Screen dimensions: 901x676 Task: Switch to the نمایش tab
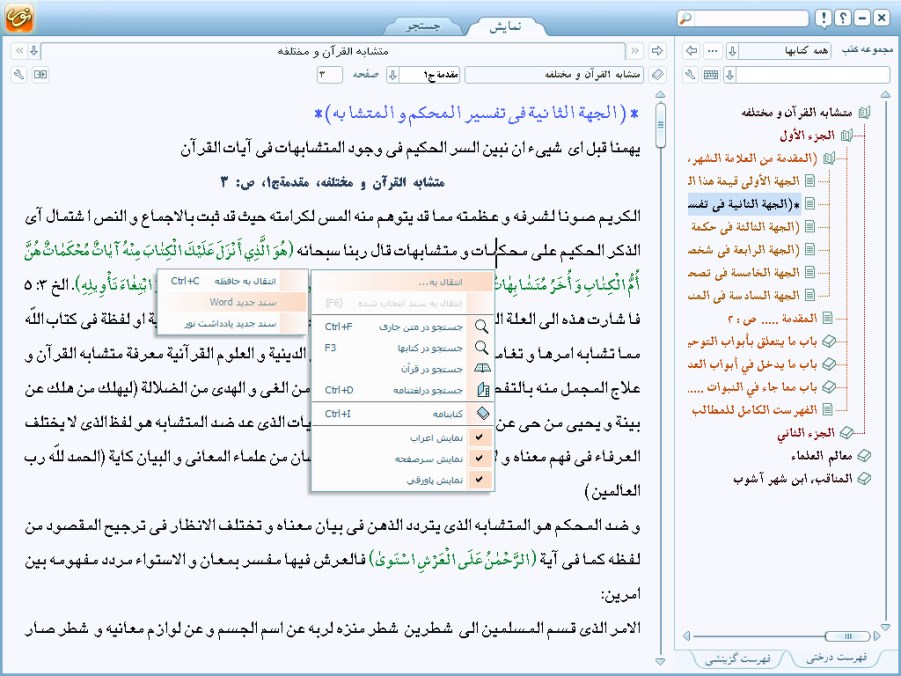tap(505, 26)
